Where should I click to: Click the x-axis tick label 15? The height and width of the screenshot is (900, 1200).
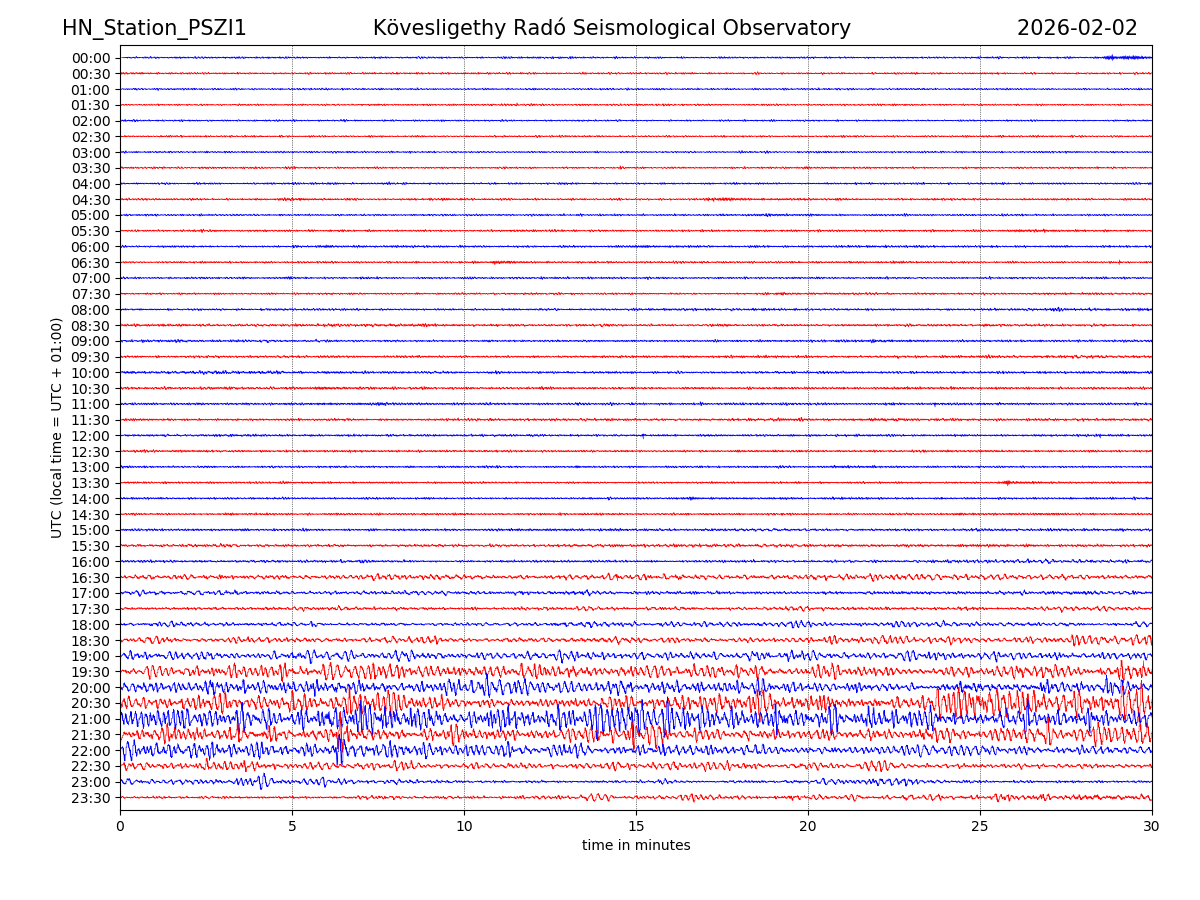(636, 826)
